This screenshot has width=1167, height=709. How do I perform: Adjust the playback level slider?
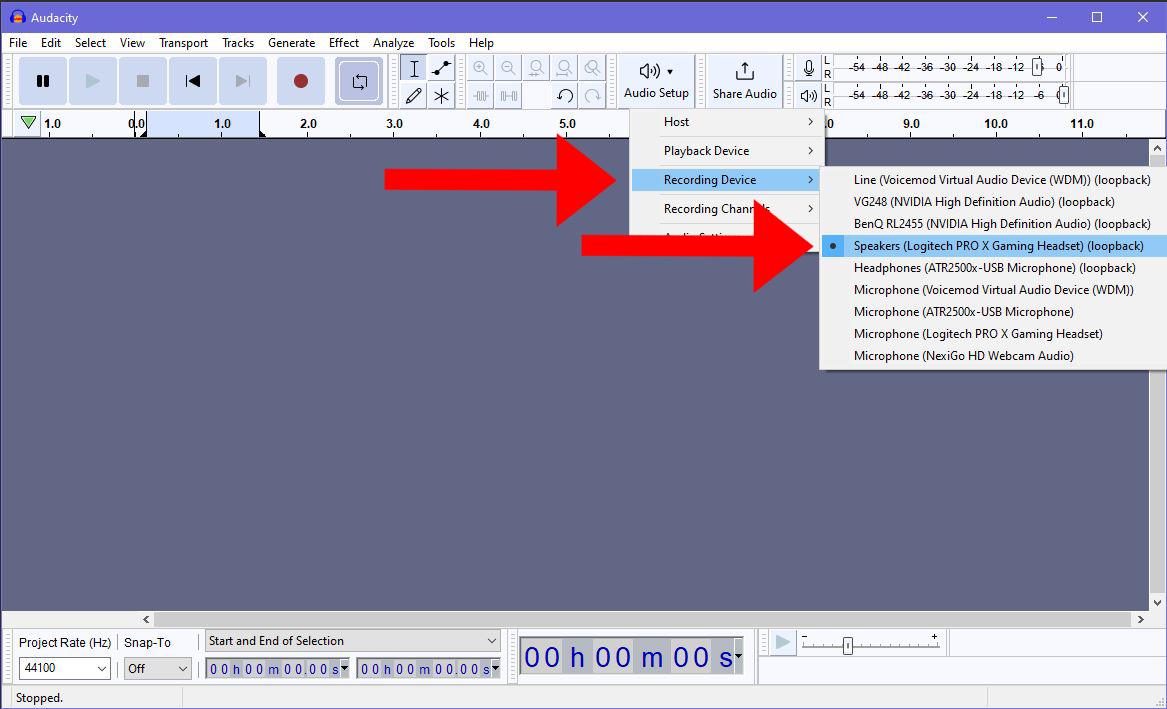(1063, 94)
